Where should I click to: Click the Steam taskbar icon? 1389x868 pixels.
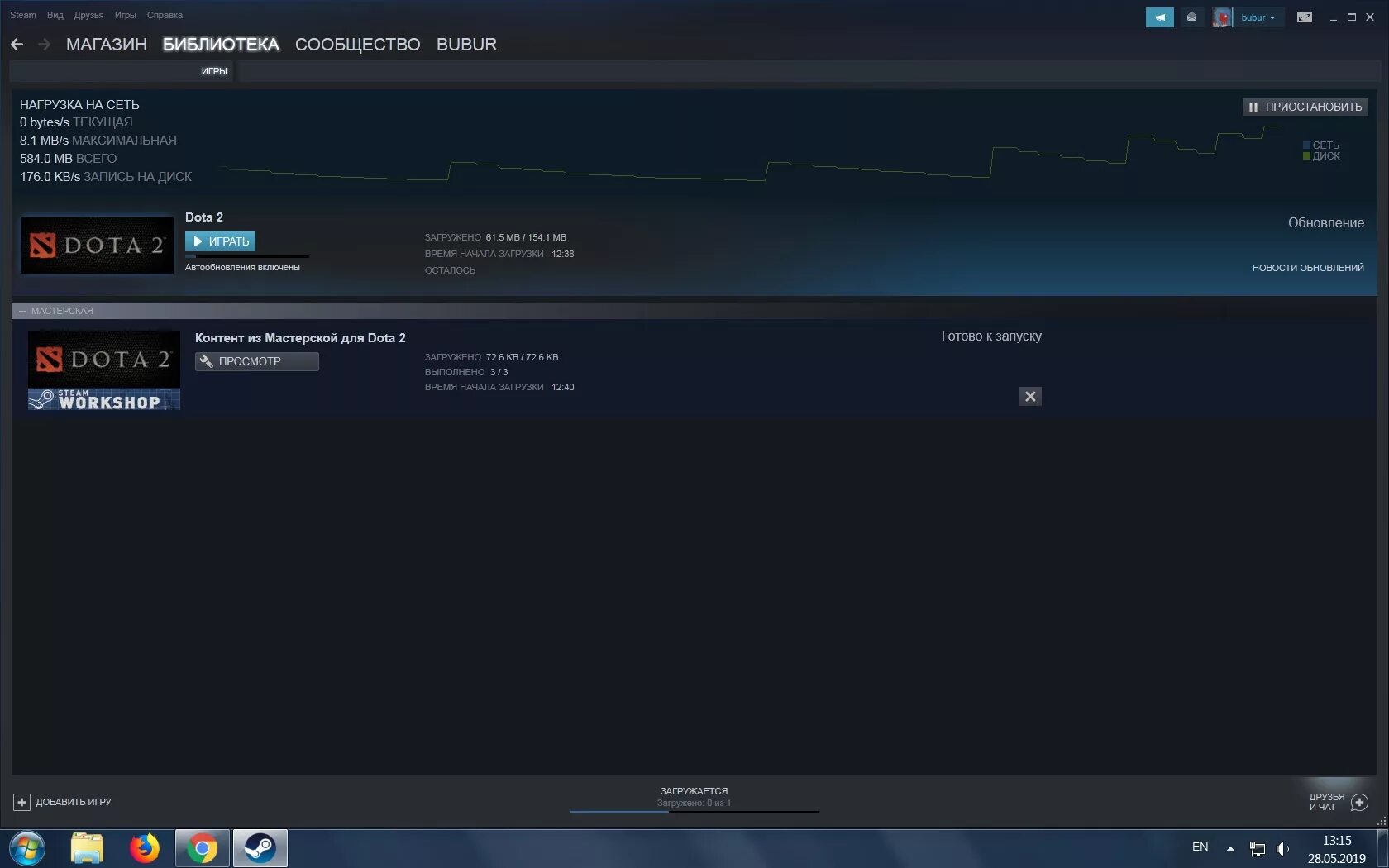pos(260,849)
